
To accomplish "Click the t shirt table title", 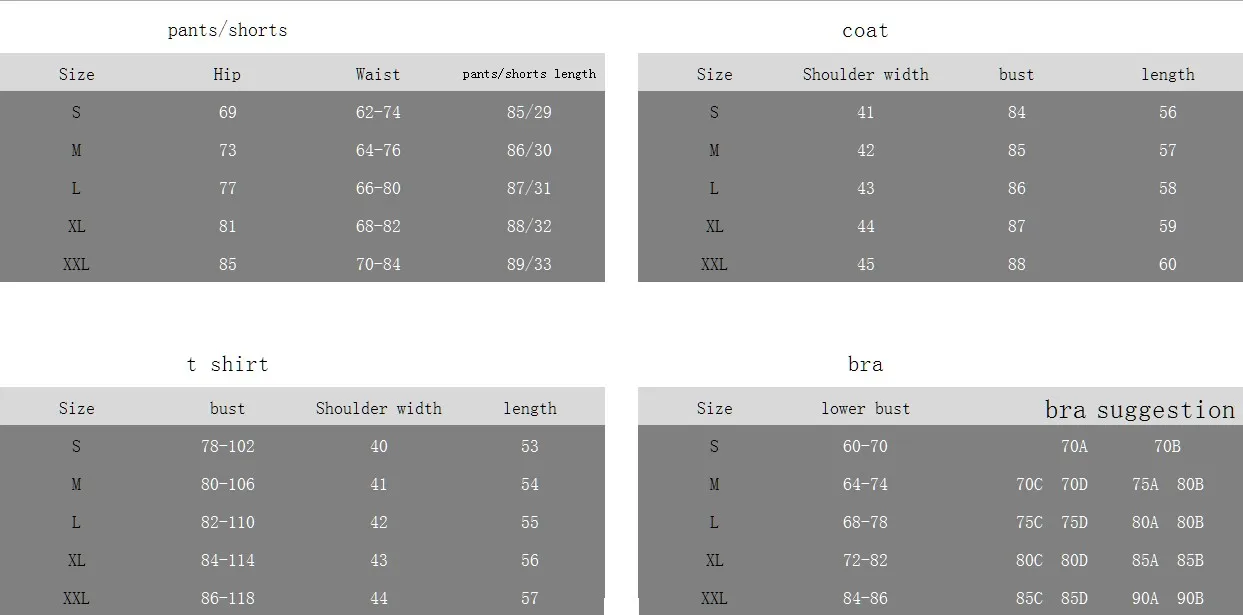I will [227, 364].
